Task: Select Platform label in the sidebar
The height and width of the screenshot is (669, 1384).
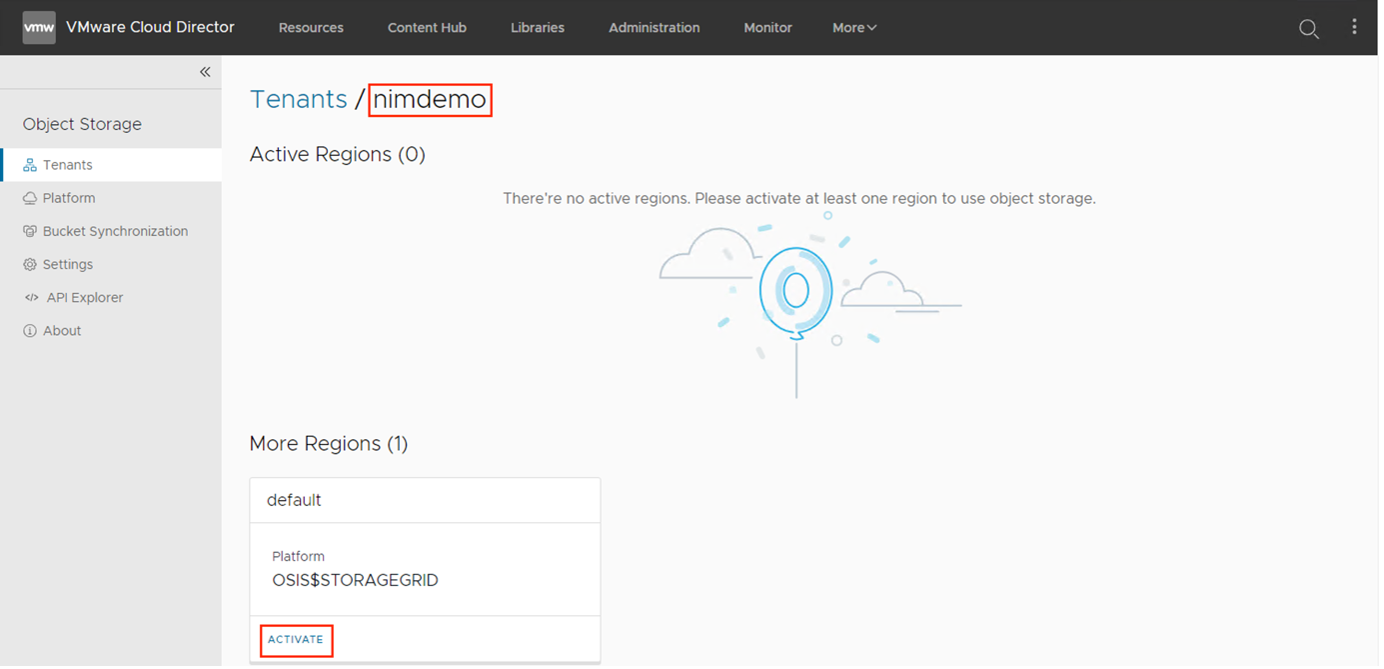Action: pos(69,198)
